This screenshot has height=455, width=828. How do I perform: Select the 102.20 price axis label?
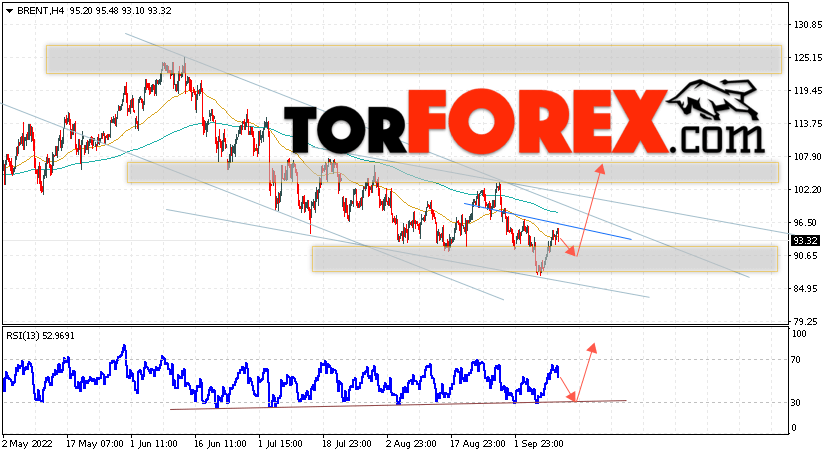pyautogui.click(x=808, y=189)
